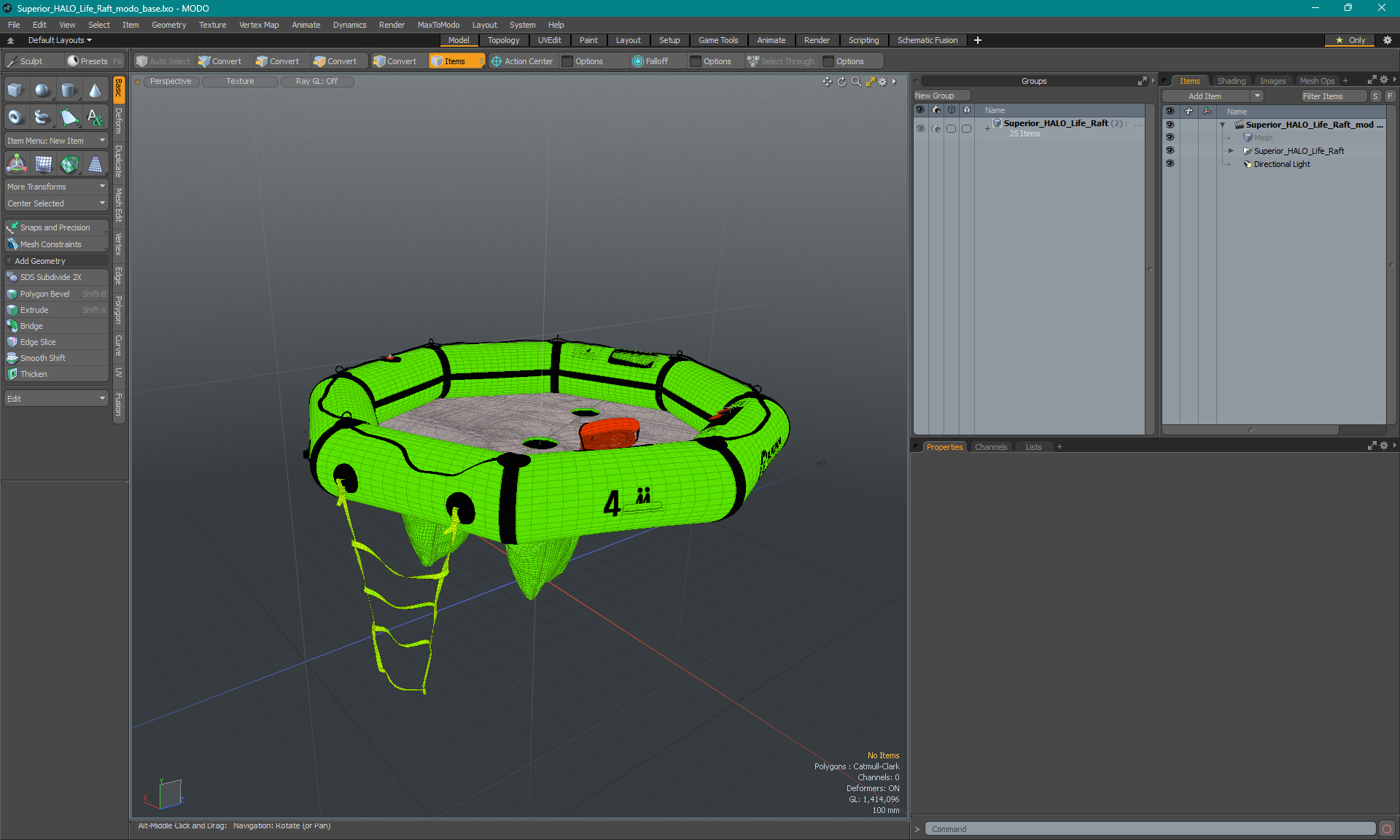The image size is (1400, 840).
Task: Switch to the Shading tab
Action: pyautogui.click(x=1231, y=81)
